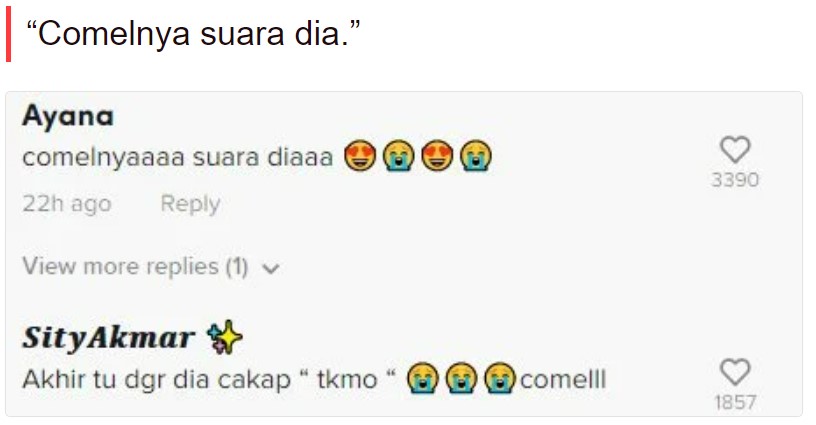Click the quoted heading "Comelnya suara dia."
Image resolution: width=816 pixels, height=425 pixels.
pos(193,34)
